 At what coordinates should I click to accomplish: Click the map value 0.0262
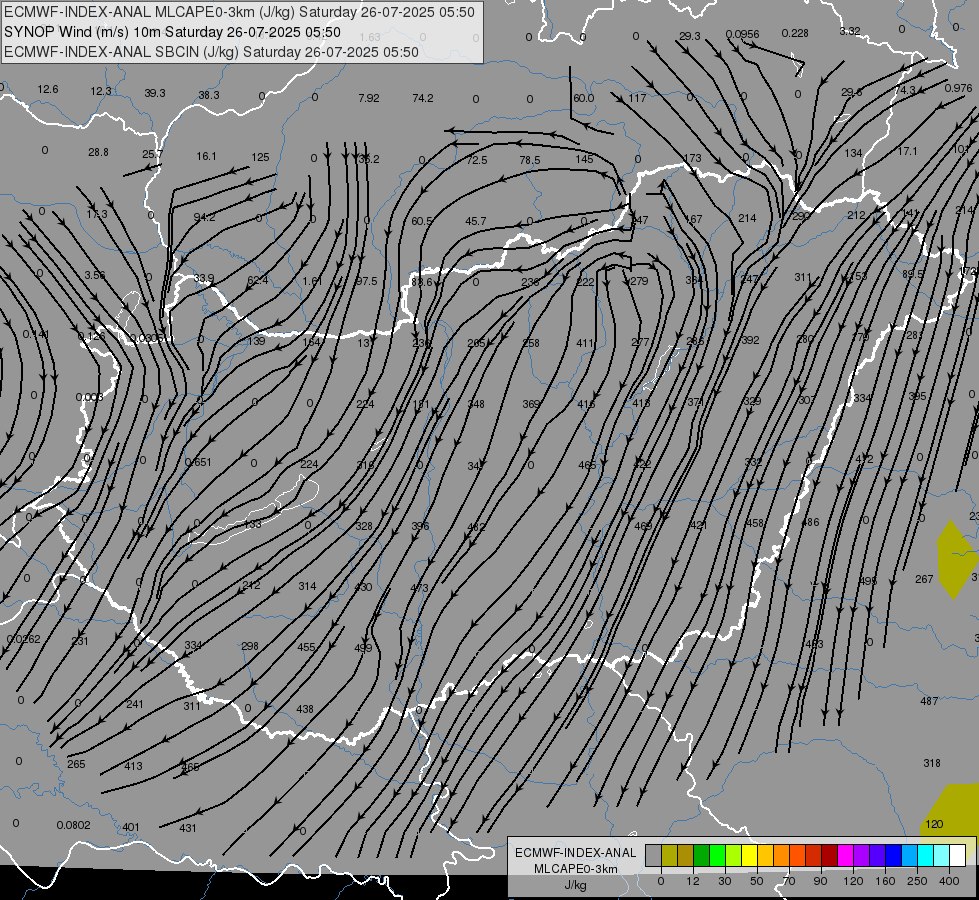(x=24, y=639)
